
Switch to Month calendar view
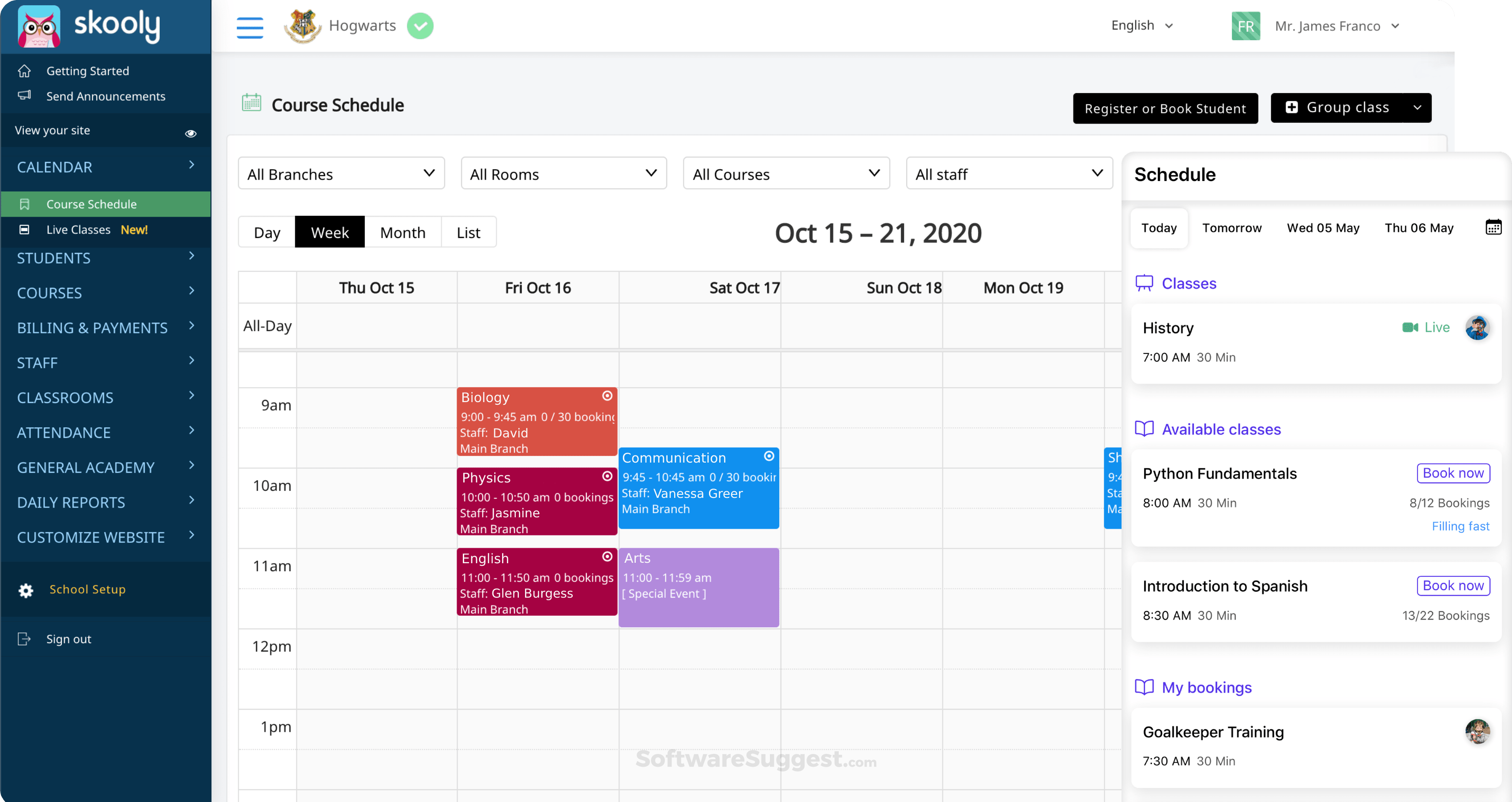403,233
